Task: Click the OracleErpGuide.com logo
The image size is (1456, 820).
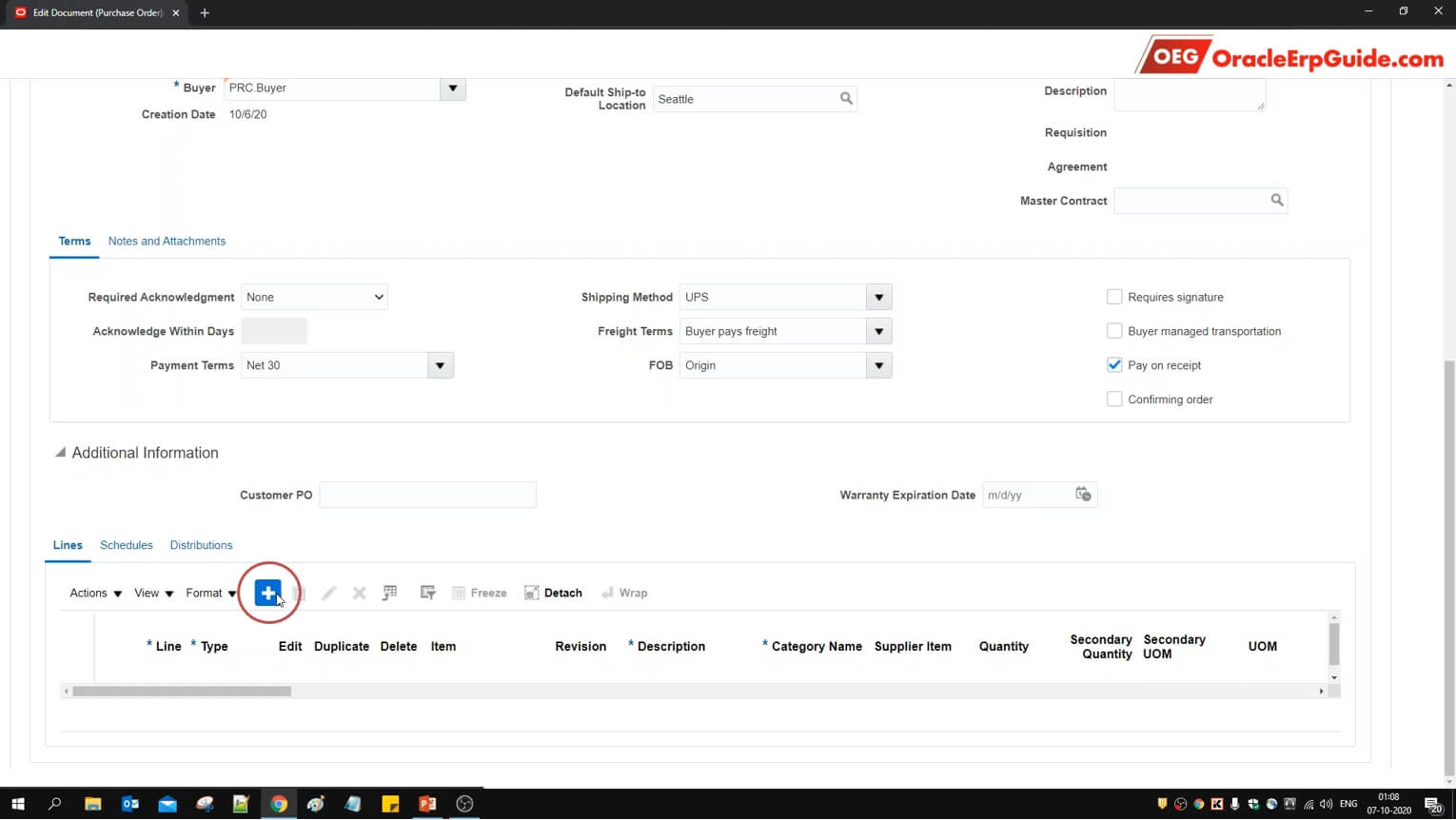Action: [x=1289, y=56]
